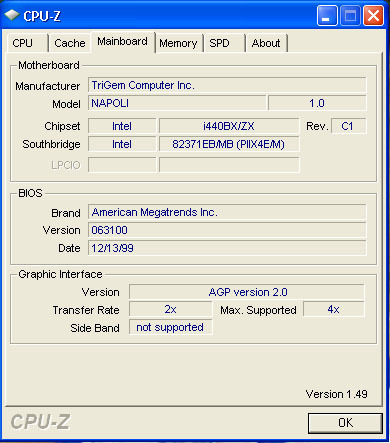Click the American Megatrends Inc. BIOS brand
This screenshot has width=390, height=443.
[227, 212]
